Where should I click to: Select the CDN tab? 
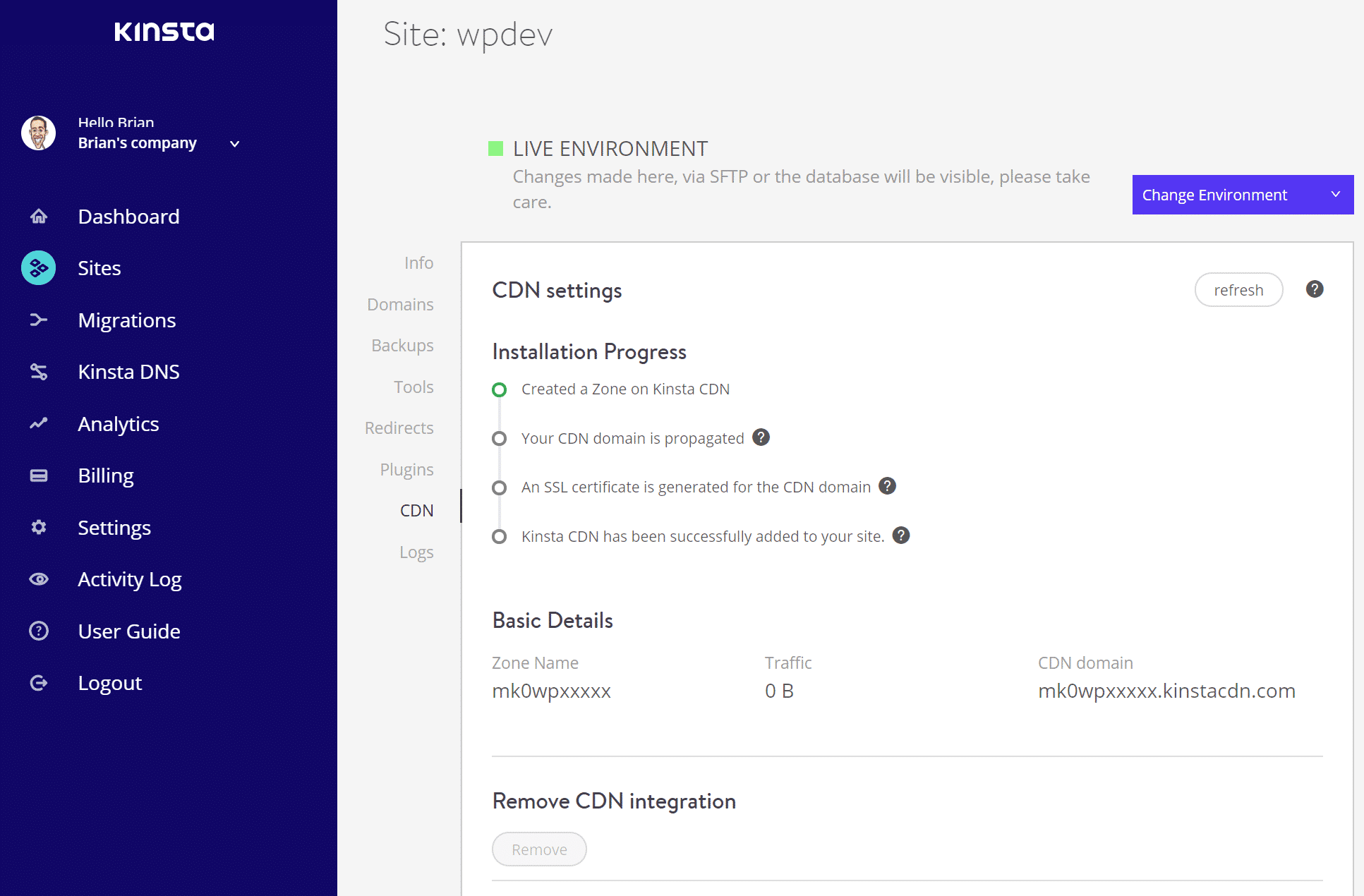click(x=416, y=510)
